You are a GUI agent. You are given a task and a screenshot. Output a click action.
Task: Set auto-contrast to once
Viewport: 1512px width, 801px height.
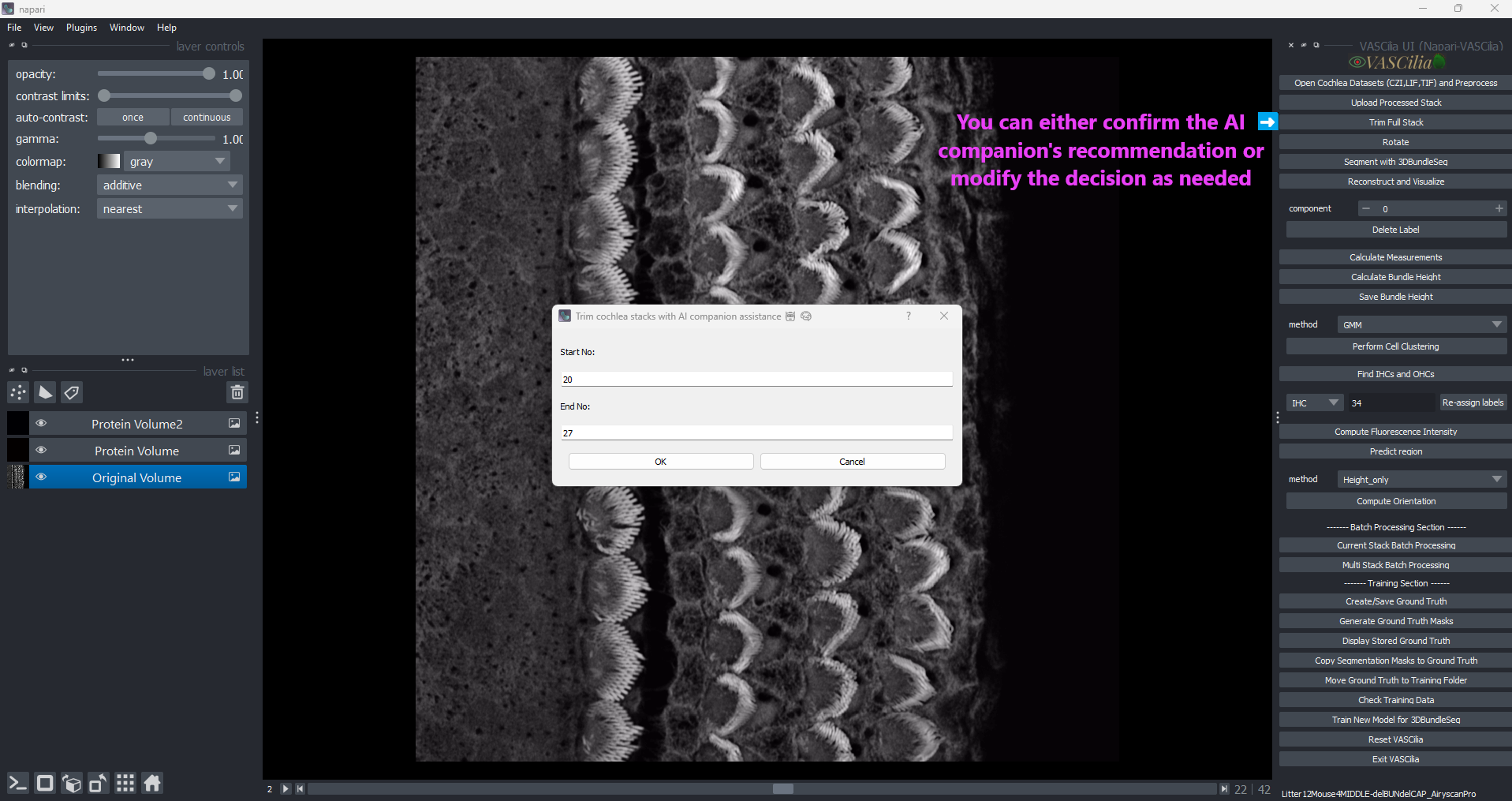click(133, 117)
